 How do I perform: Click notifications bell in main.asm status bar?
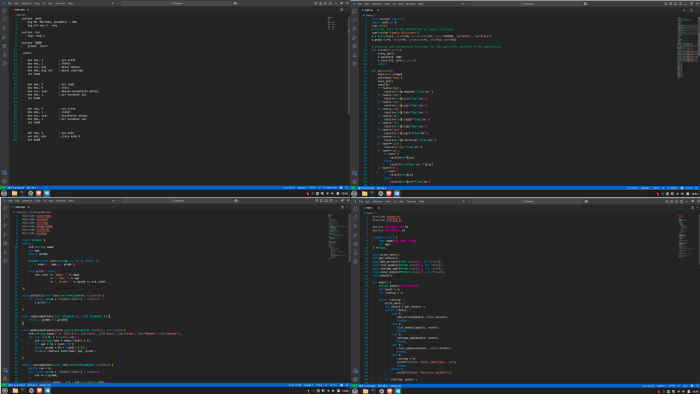[x=346, y=187]
